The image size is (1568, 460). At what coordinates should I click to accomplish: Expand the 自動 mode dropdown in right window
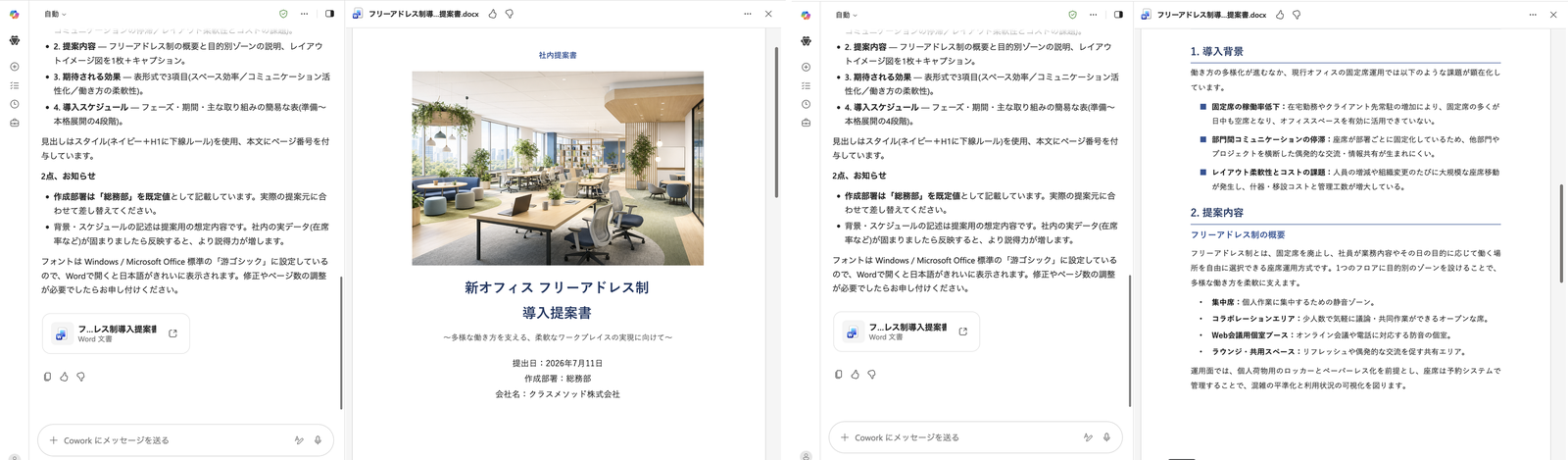847,15
